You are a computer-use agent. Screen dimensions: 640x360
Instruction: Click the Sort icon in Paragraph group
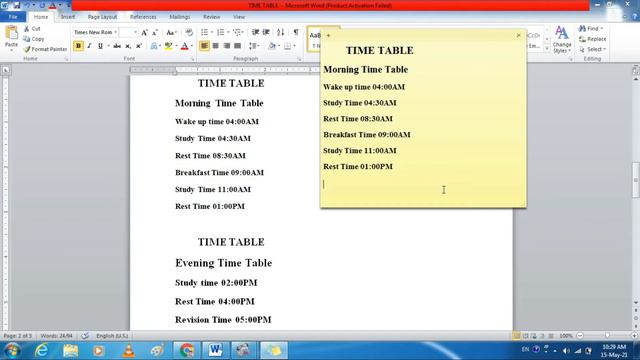[x=280, y=32]
